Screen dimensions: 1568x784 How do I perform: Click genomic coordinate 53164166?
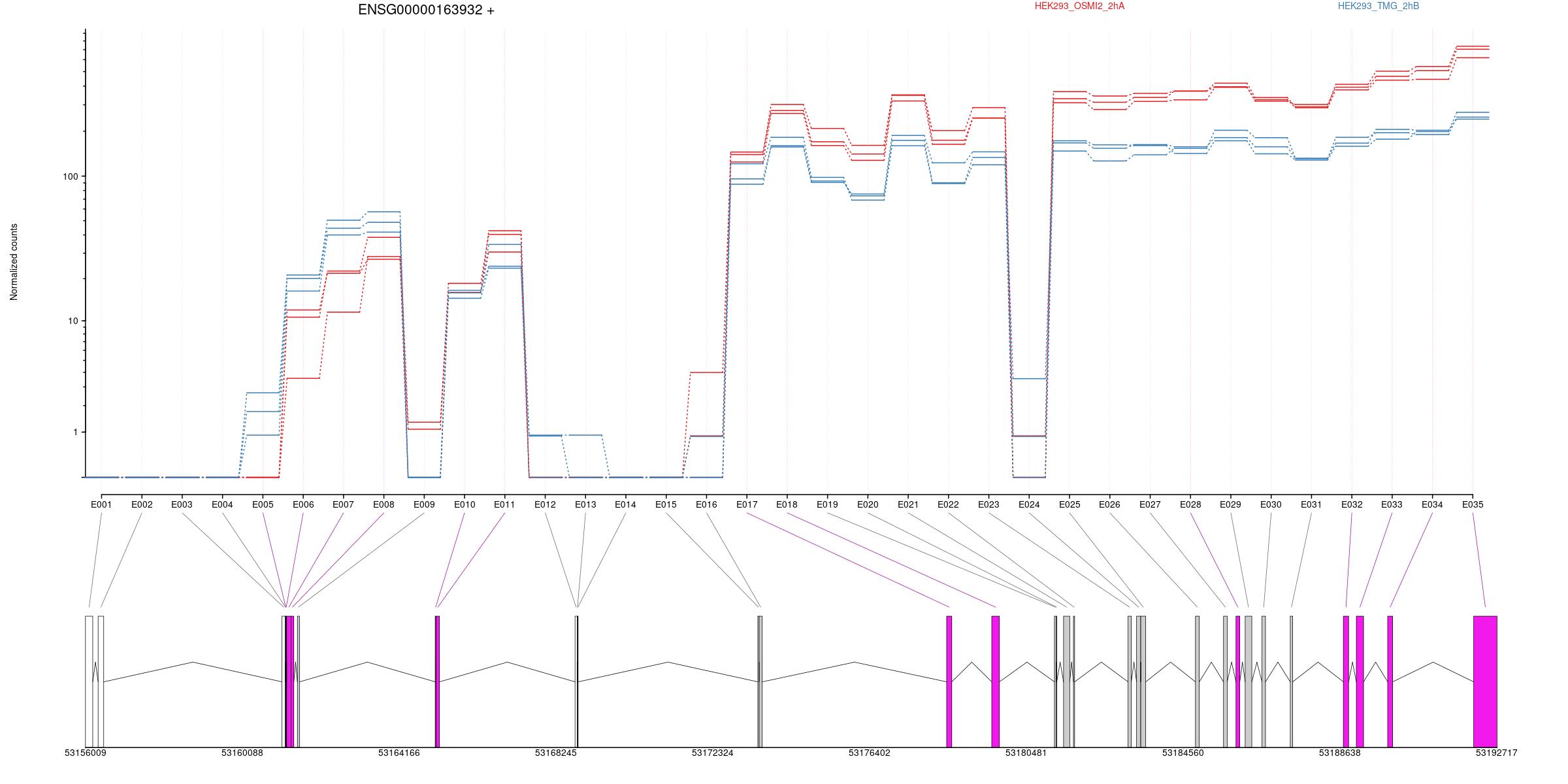tap(399, 753)
